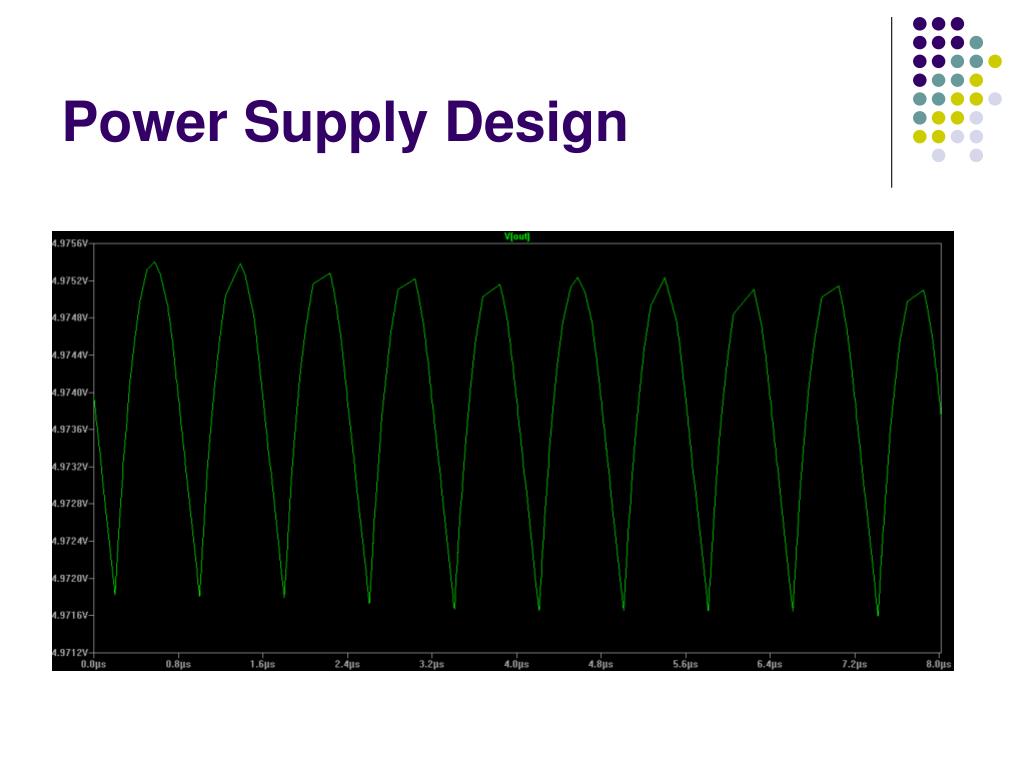
Task: Click the 4.9724V y-axis label
Action: coord(71,541)
